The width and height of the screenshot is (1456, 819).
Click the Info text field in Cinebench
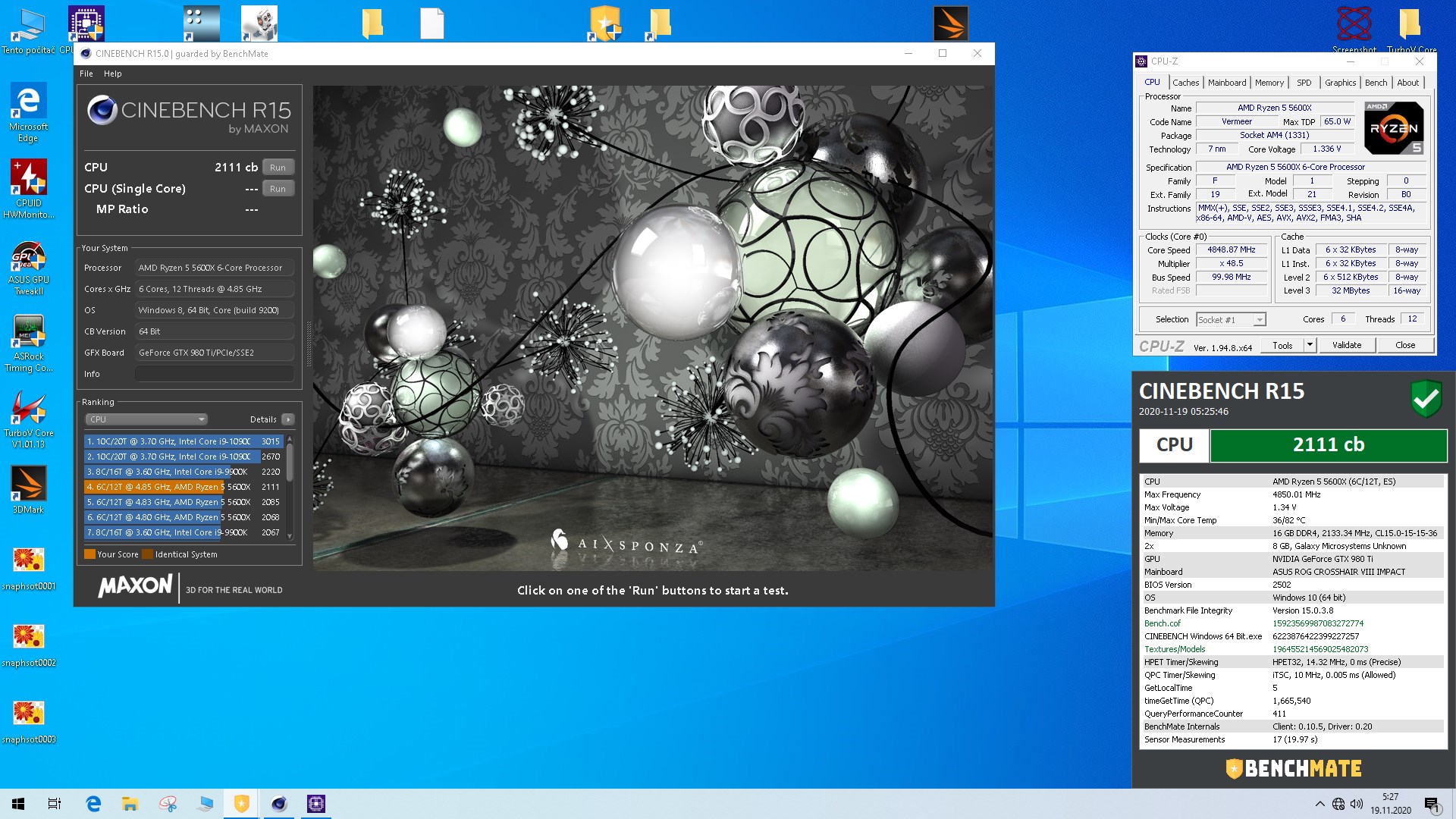(x=215, y=374)
